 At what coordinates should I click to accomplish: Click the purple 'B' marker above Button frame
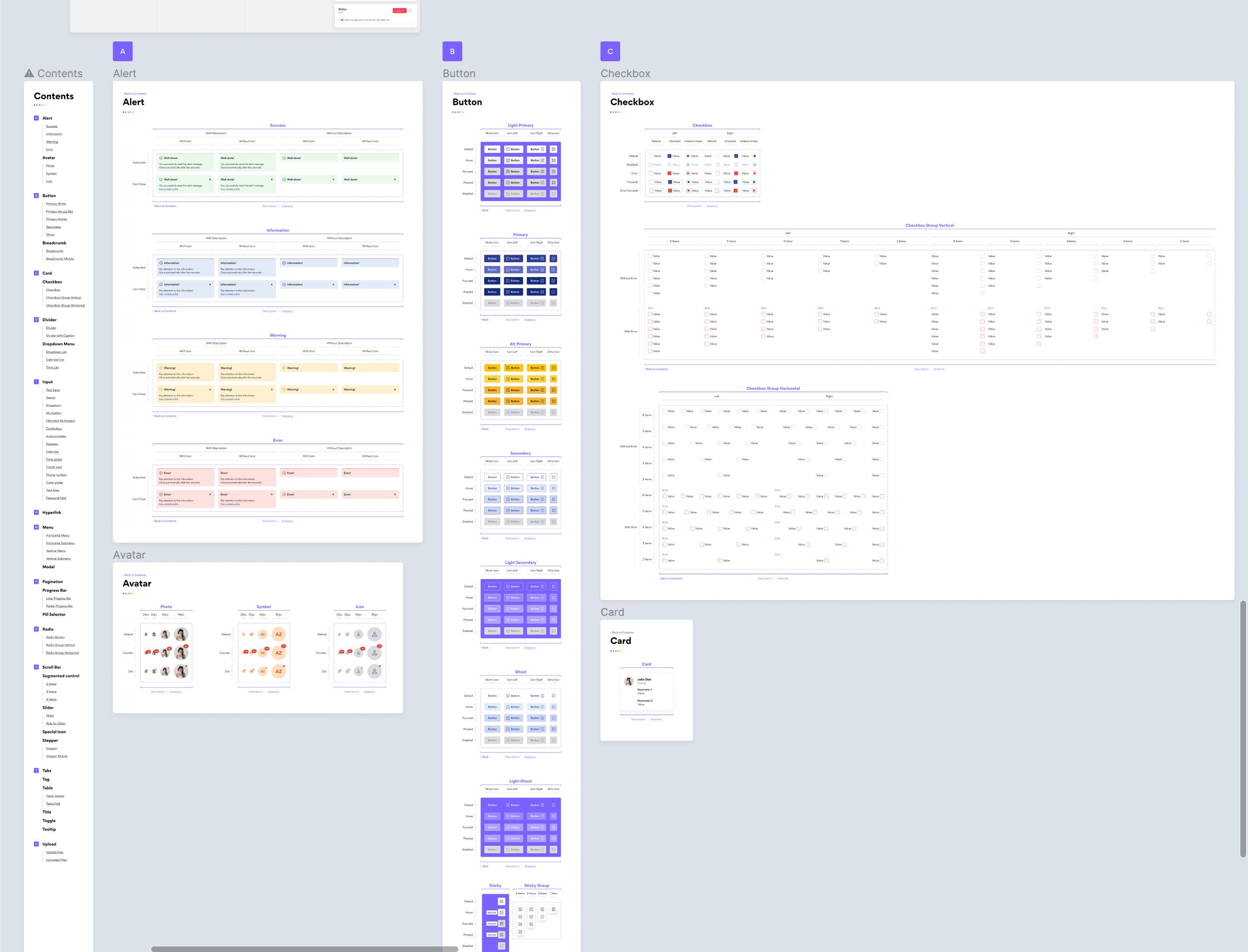click(x=452, y=51)
